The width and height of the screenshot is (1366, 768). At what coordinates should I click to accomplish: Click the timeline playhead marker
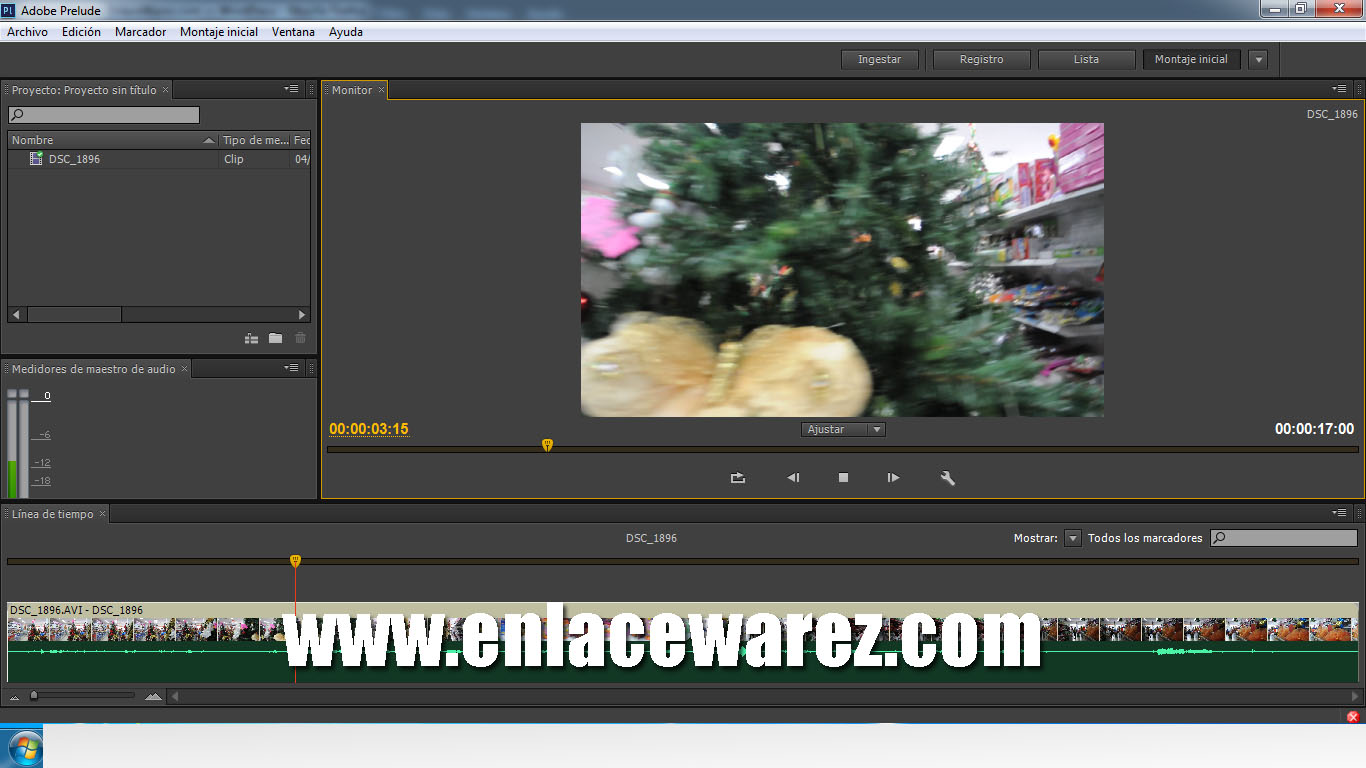pyautogui.click(x=295, y=561)
